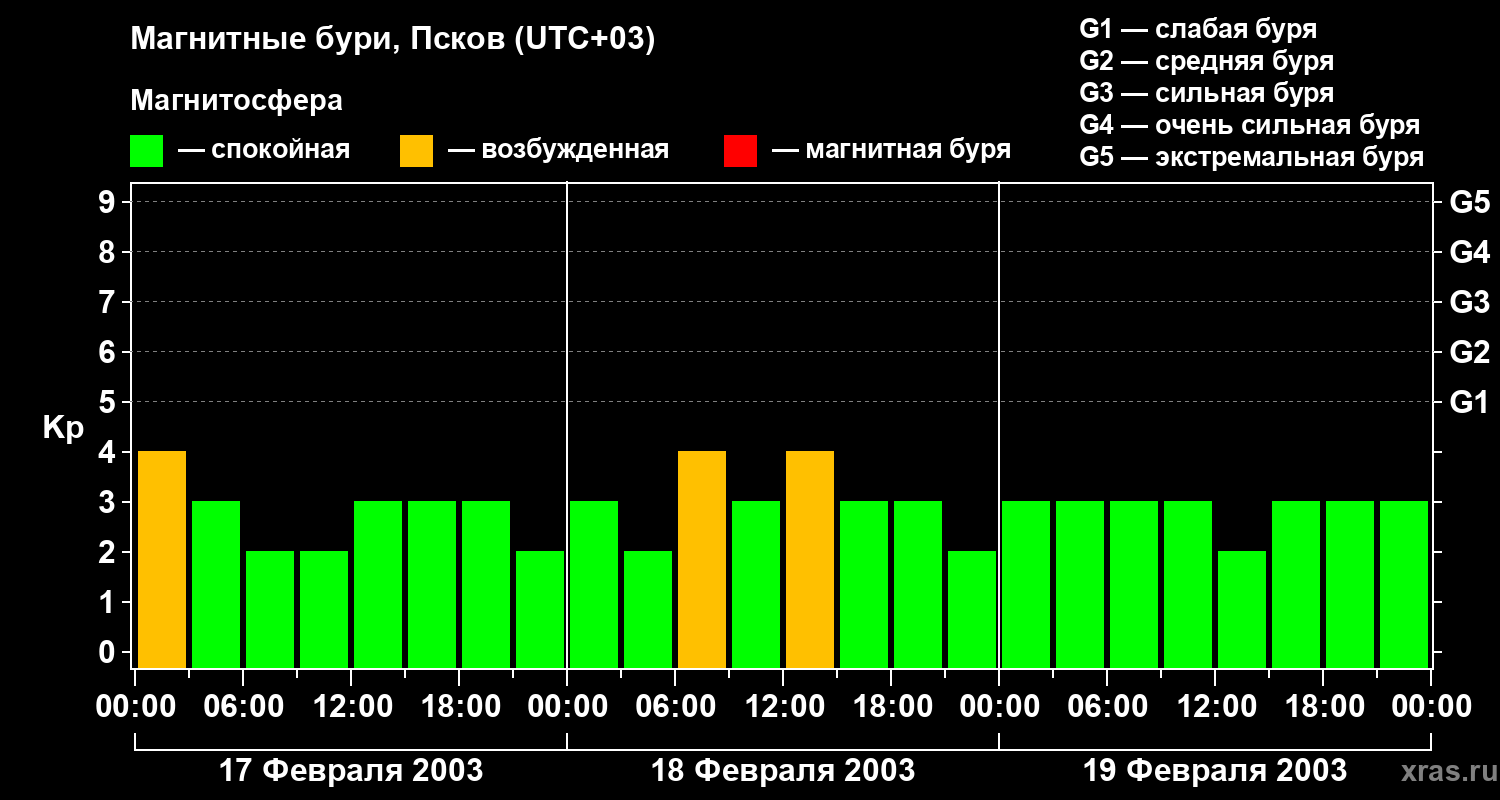Select the first orange bar on 17 February

pyautogui.click(x=162, y=559)
